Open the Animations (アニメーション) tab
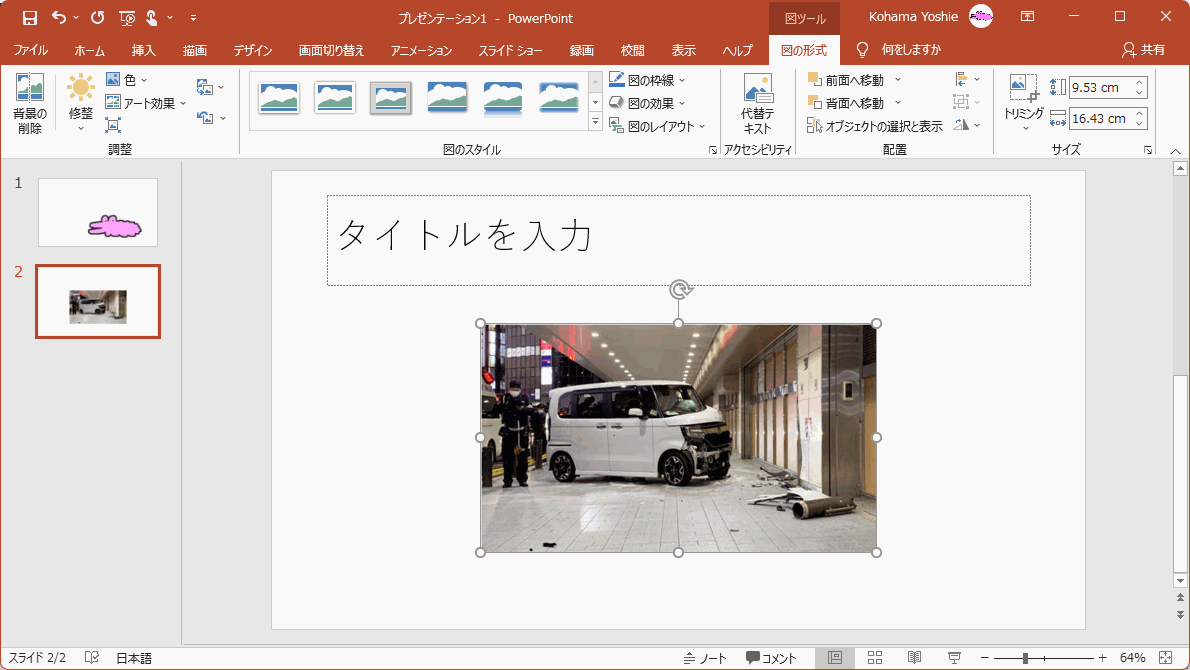Image resolution: width=1190 pixels, height=670 pixels. [x=421, y=50]
